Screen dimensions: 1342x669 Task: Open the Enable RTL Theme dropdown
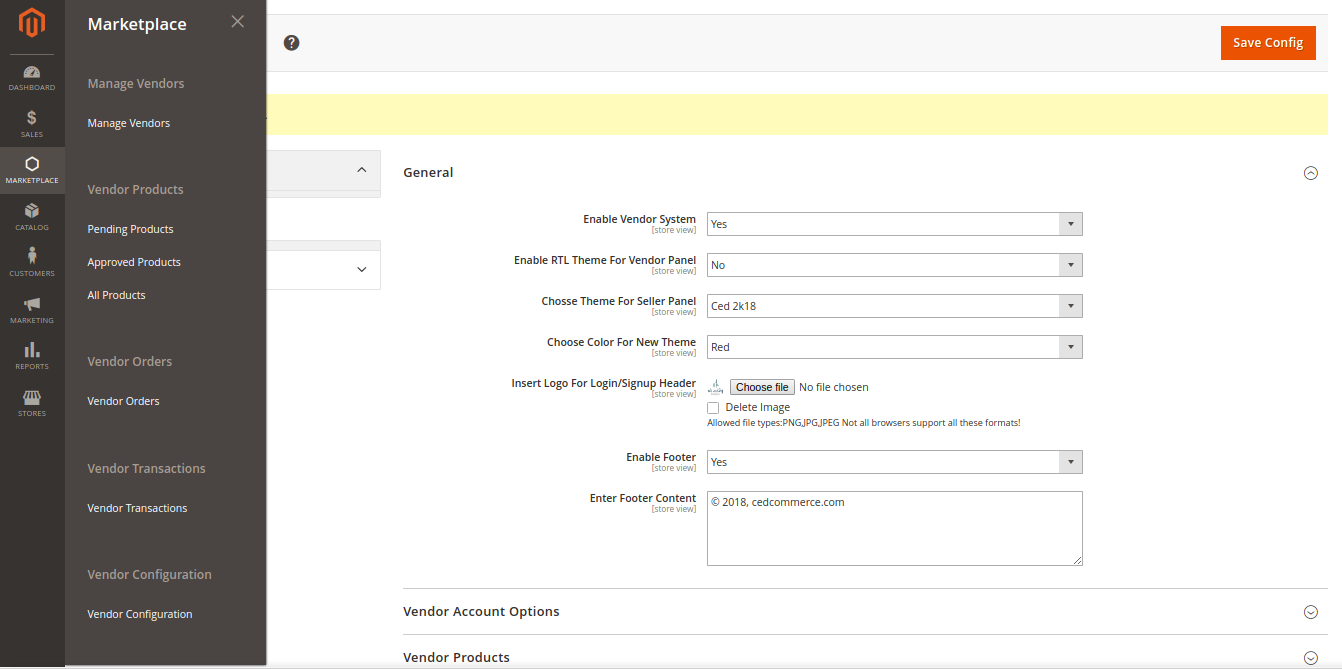click(894, 265)
